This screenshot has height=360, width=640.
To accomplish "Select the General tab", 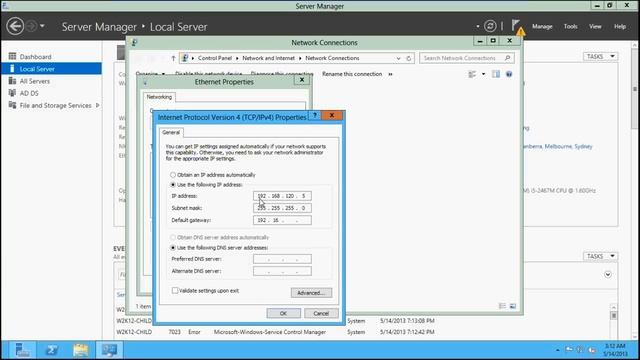I will 171,133.
